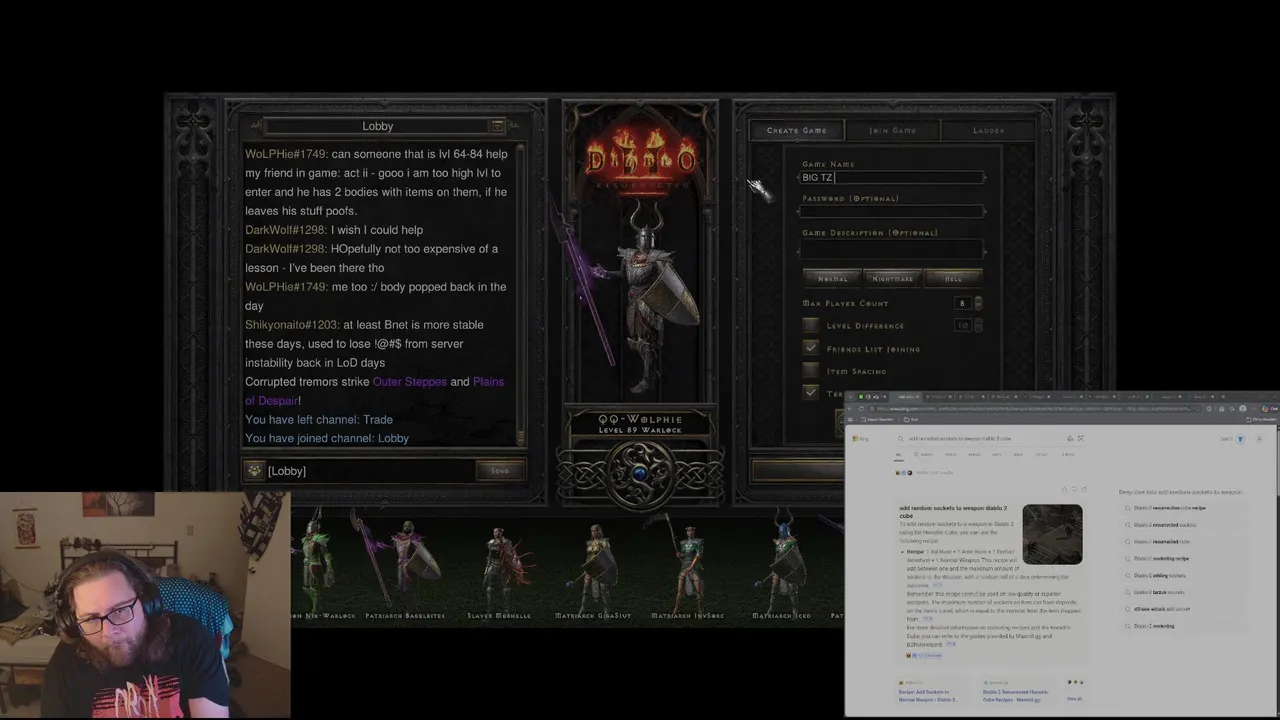Viewport: 1280px width, 720px height.
Task: Select Nightmare difficulty
Action: 892,278
